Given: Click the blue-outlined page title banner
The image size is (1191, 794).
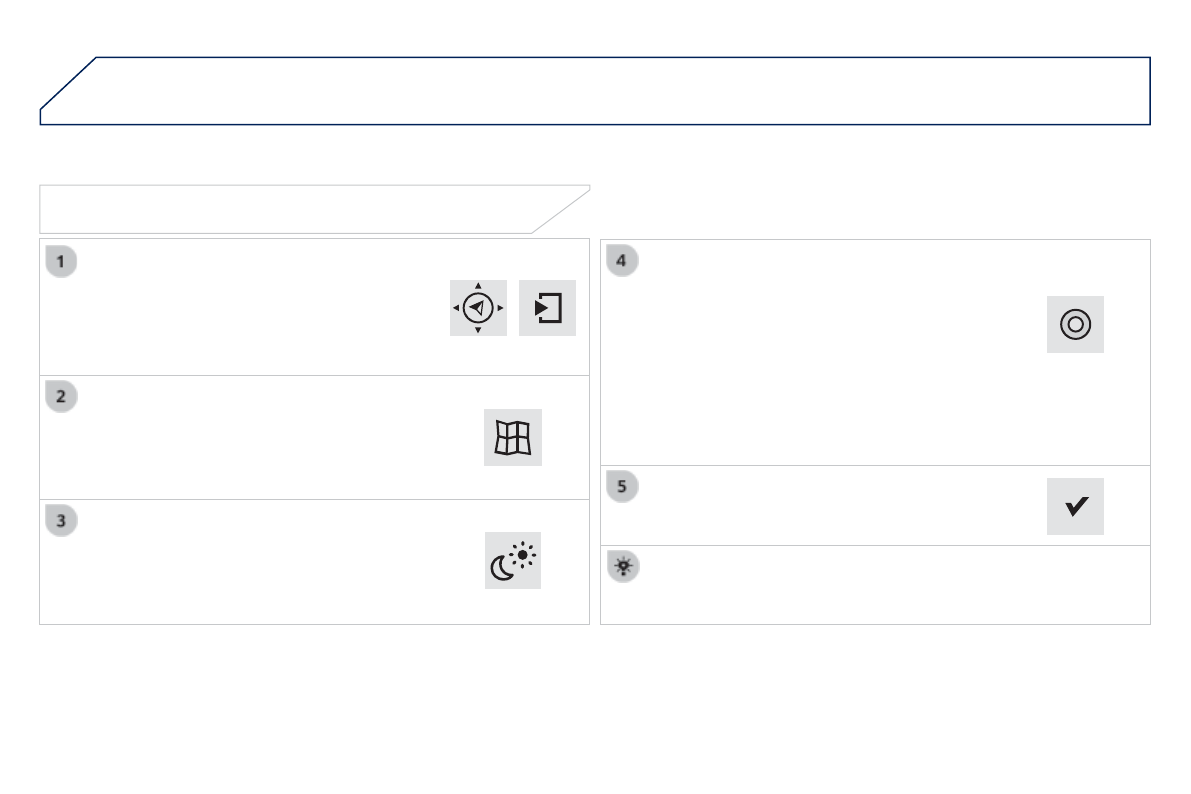Looking at the screenshot, I should click(x=600, y=91).
